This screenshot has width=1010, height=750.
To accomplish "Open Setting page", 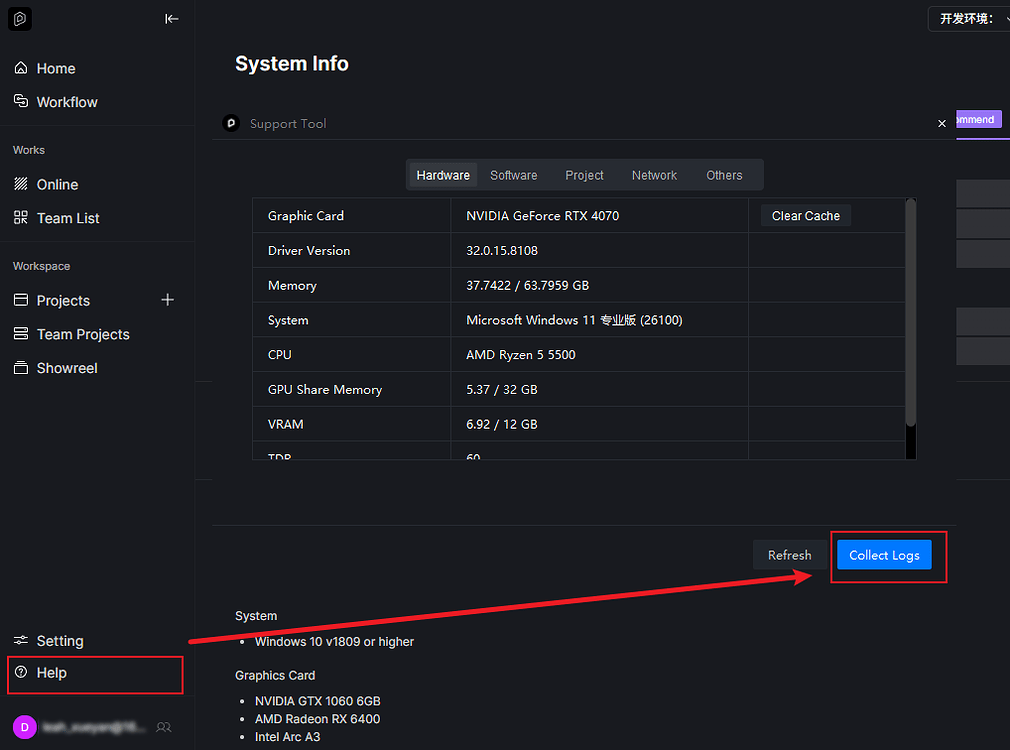I will coord(60,641).
